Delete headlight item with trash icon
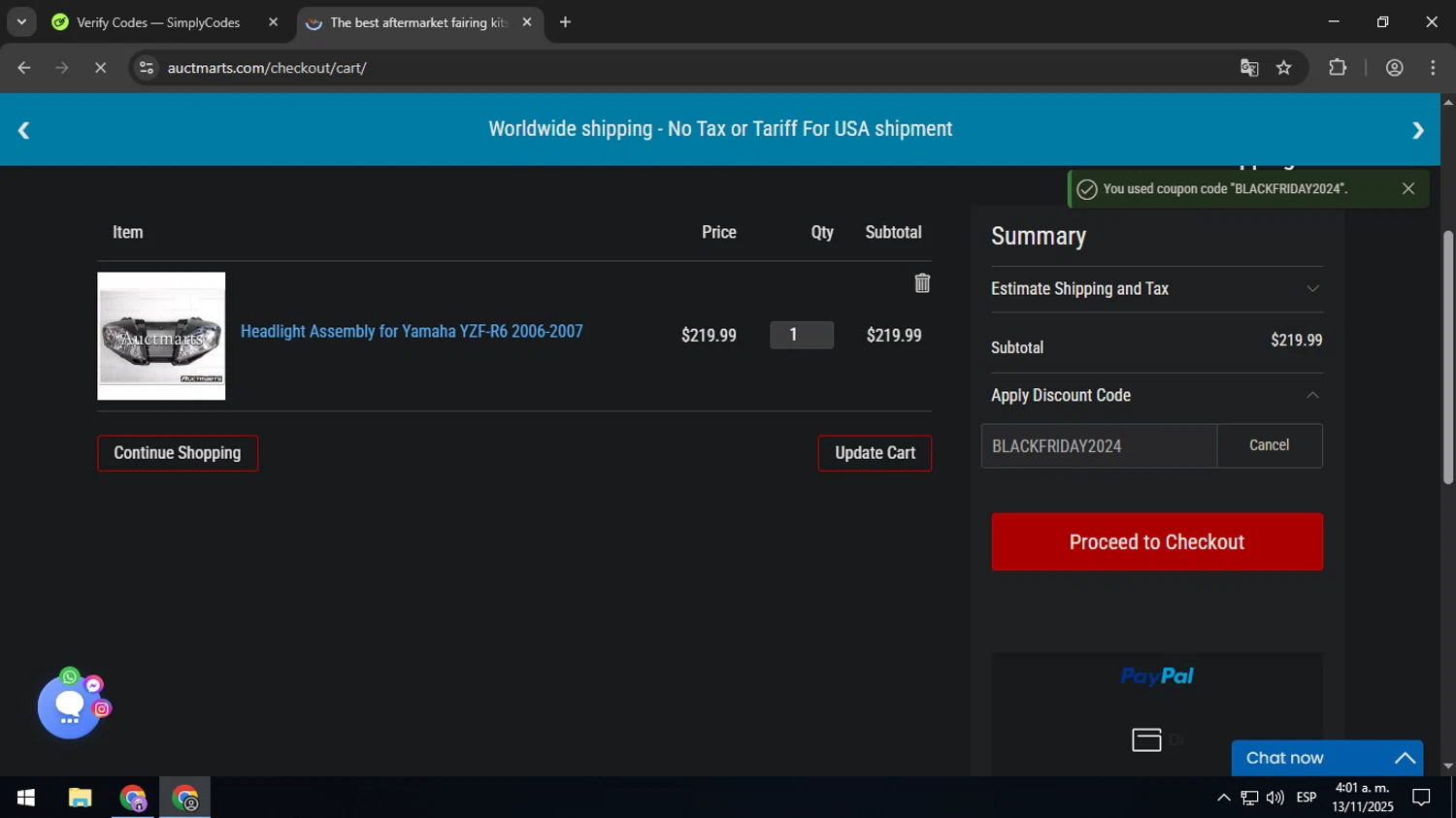 pyautogui.click(x=922, y=283)
